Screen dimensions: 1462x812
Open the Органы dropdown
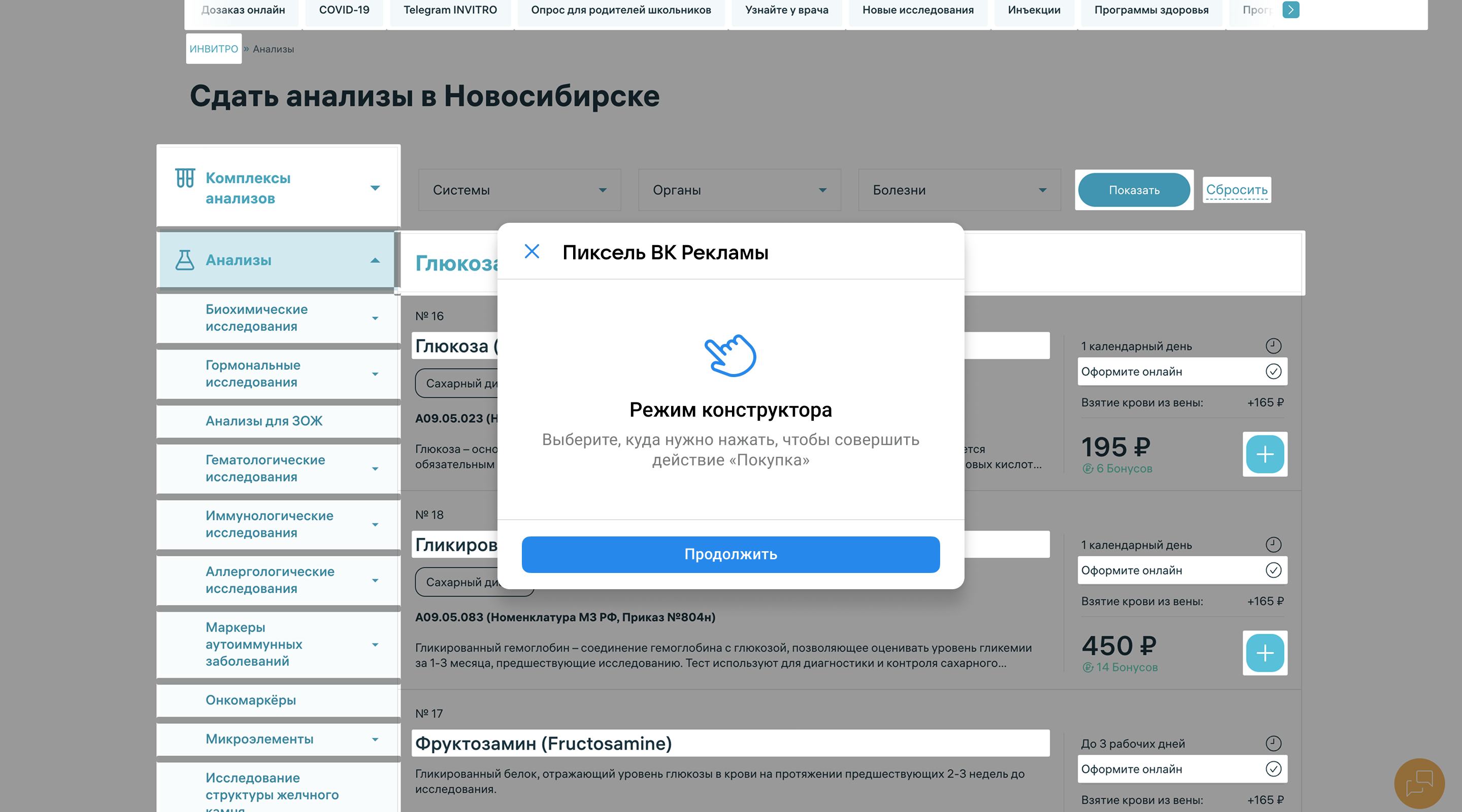click(740, 190)
